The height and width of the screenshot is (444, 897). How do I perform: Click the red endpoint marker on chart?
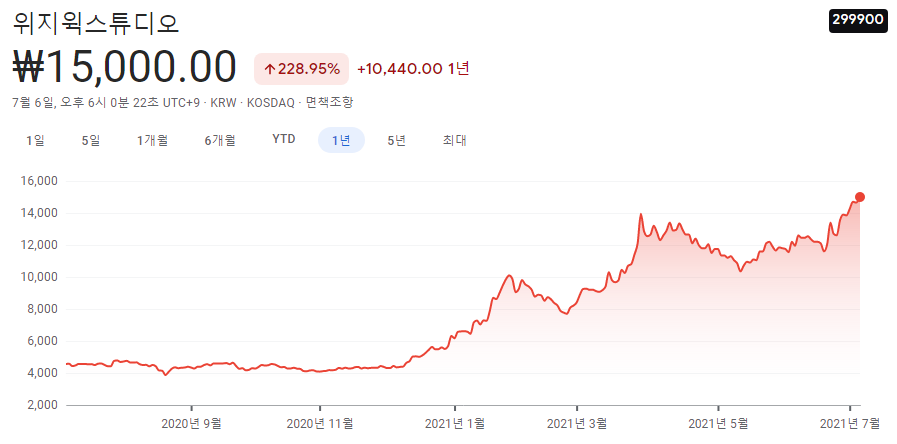coord(859,197)
